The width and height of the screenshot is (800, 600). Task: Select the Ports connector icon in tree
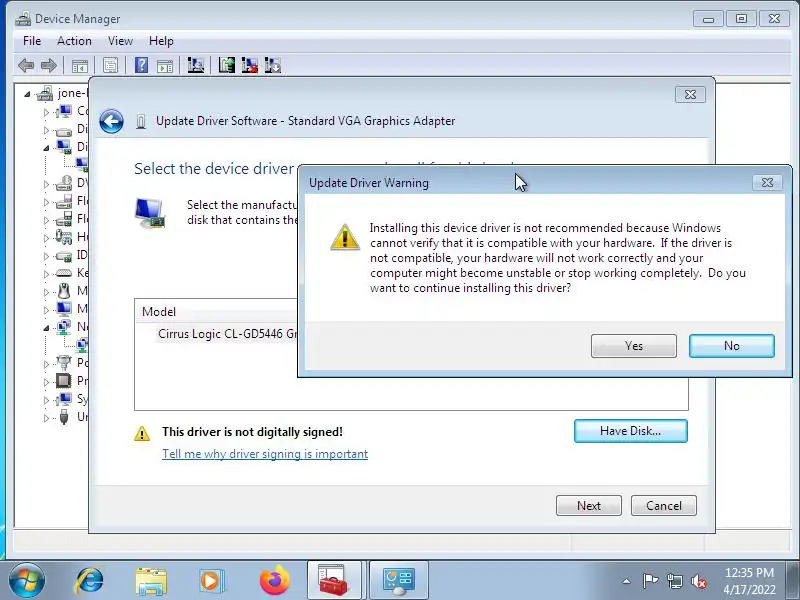click(64, 363)
